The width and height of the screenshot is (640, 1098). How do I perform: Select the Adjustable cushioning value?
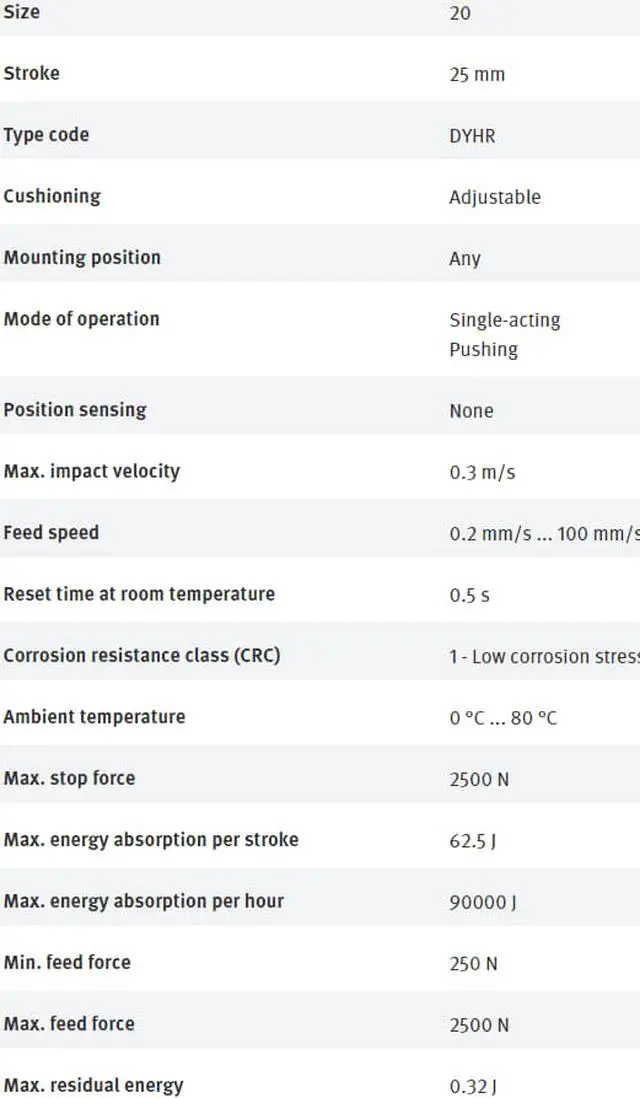[x=494, y=198]
